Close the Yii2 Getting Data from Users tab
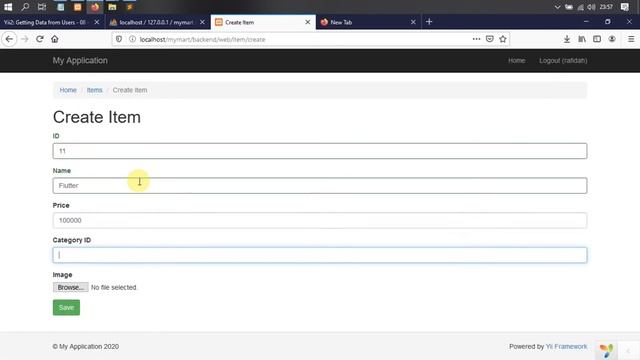 click(x=97, y=22)
